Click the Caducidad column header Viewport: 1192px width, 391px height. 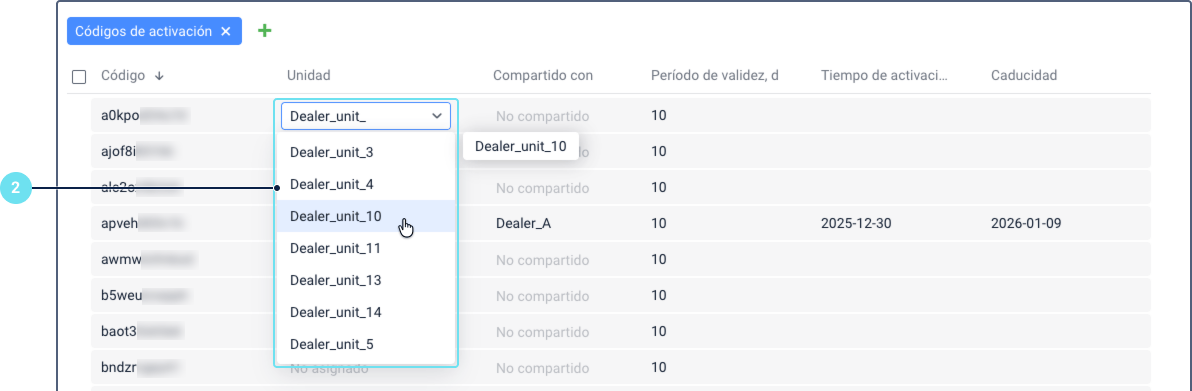point(1024,75)
